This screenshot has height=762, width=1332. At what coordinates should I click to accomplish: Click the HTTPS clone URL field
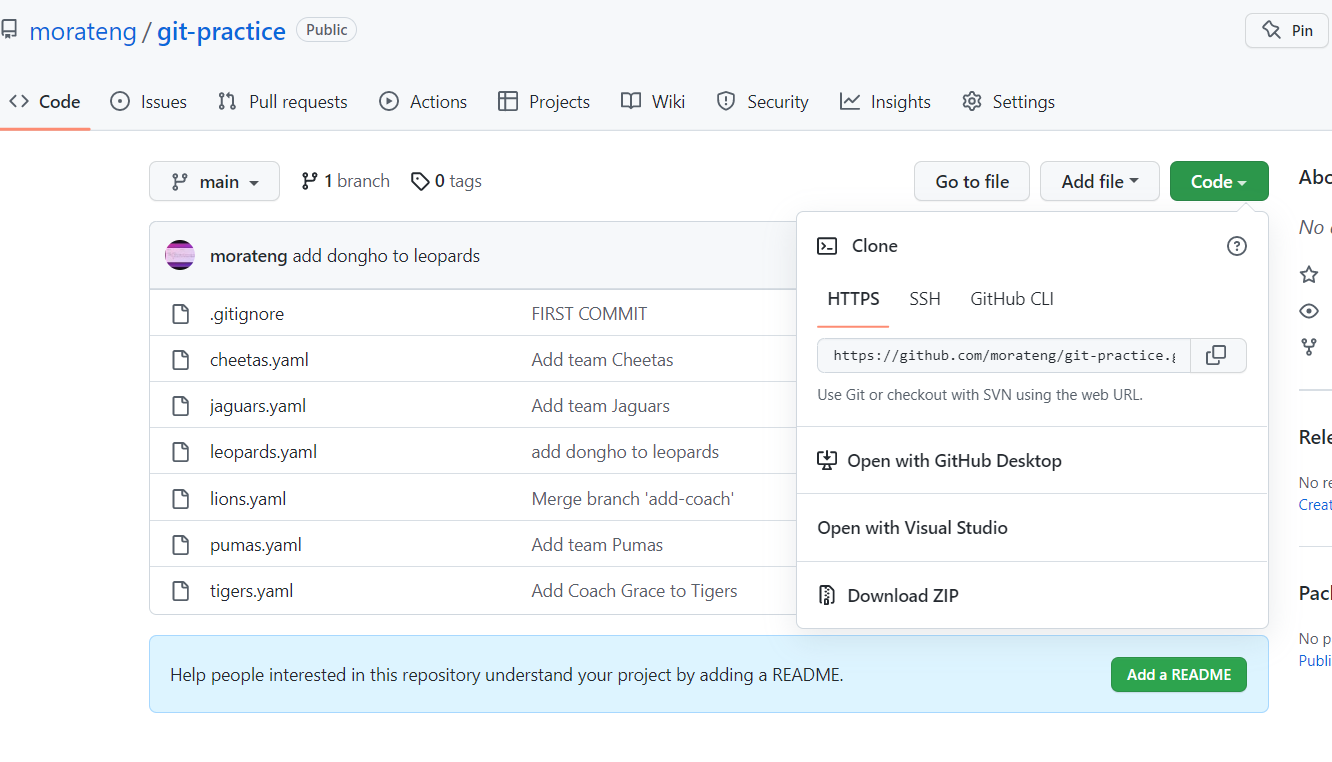click(x=1004, y=355)
